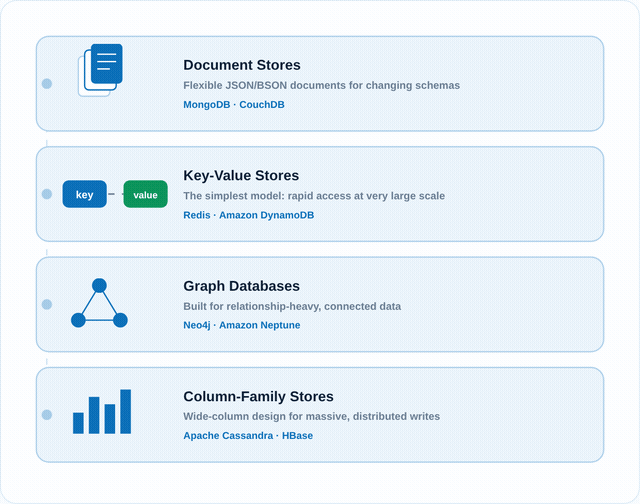Click 'Built for relationship-heavy, connected data'

292,306
